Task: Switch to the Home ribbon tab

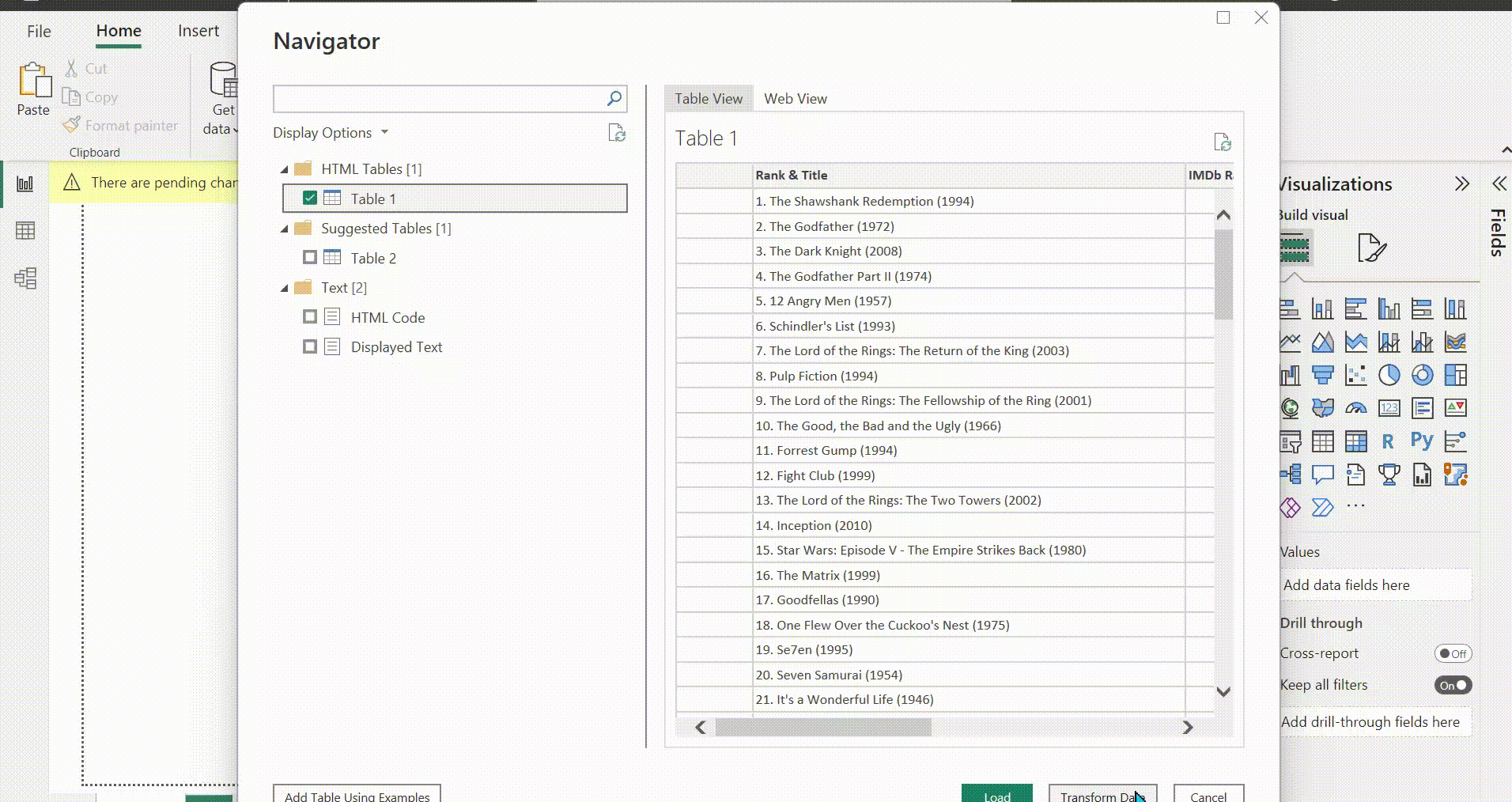Action: pos(119,31)
